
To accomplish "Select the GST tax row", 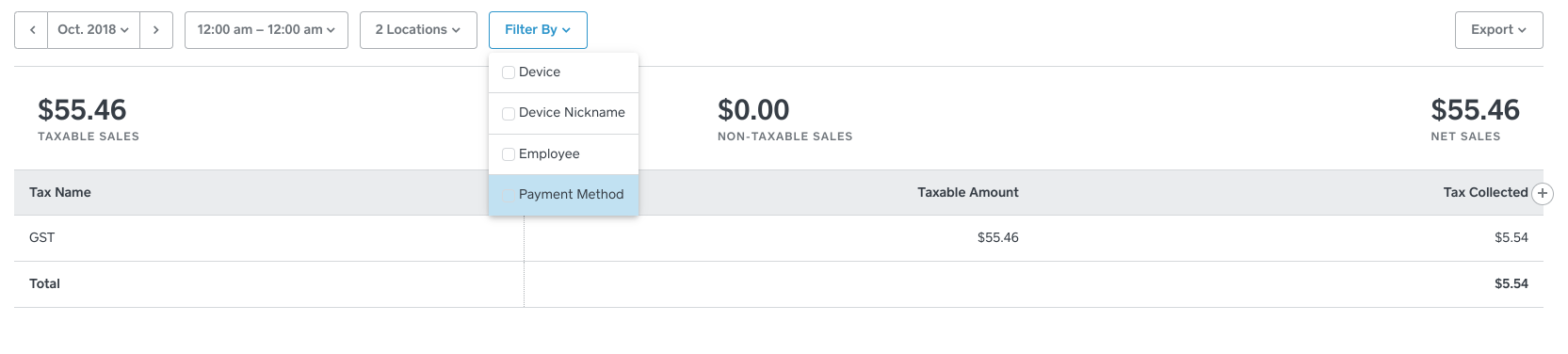I will pyautogui.click(x=779, y=238).
